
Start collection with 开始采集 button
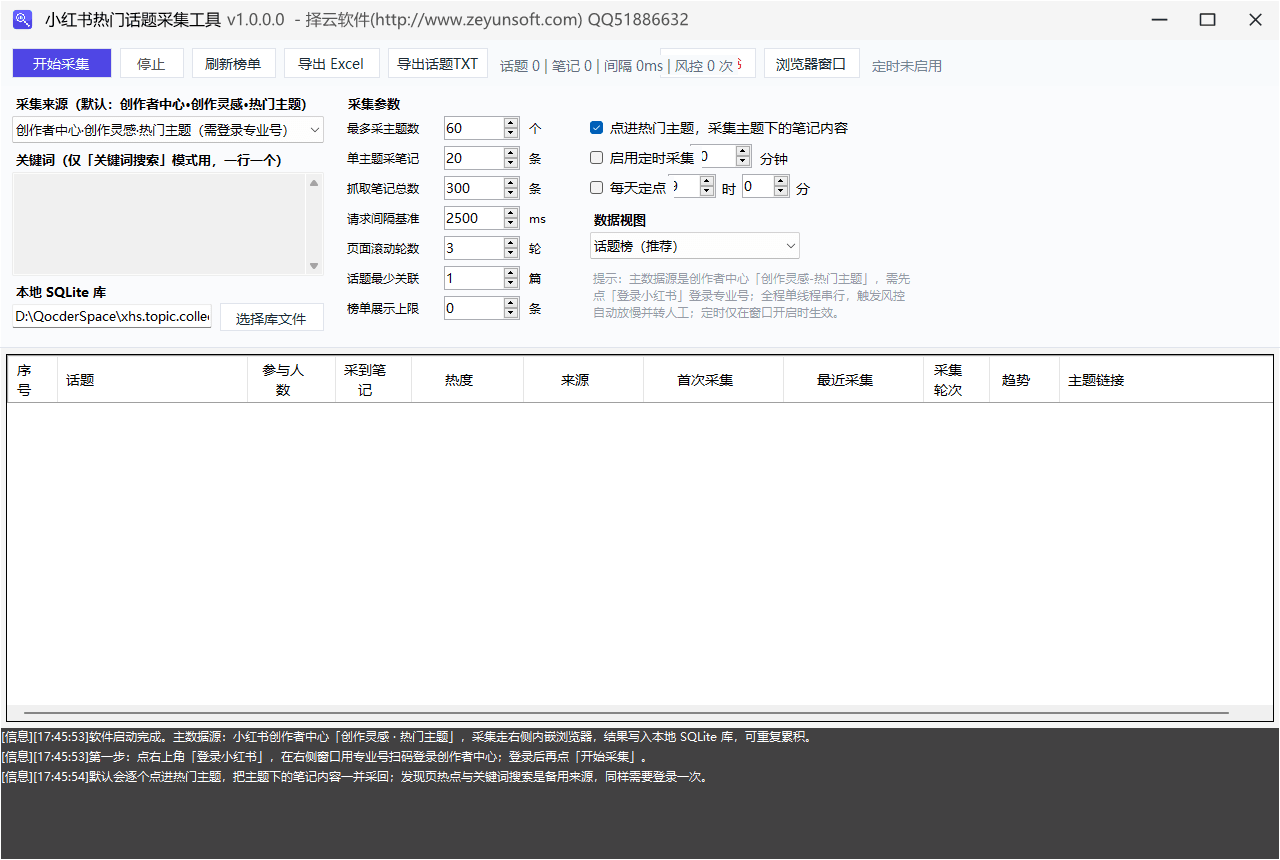point(62,64)
